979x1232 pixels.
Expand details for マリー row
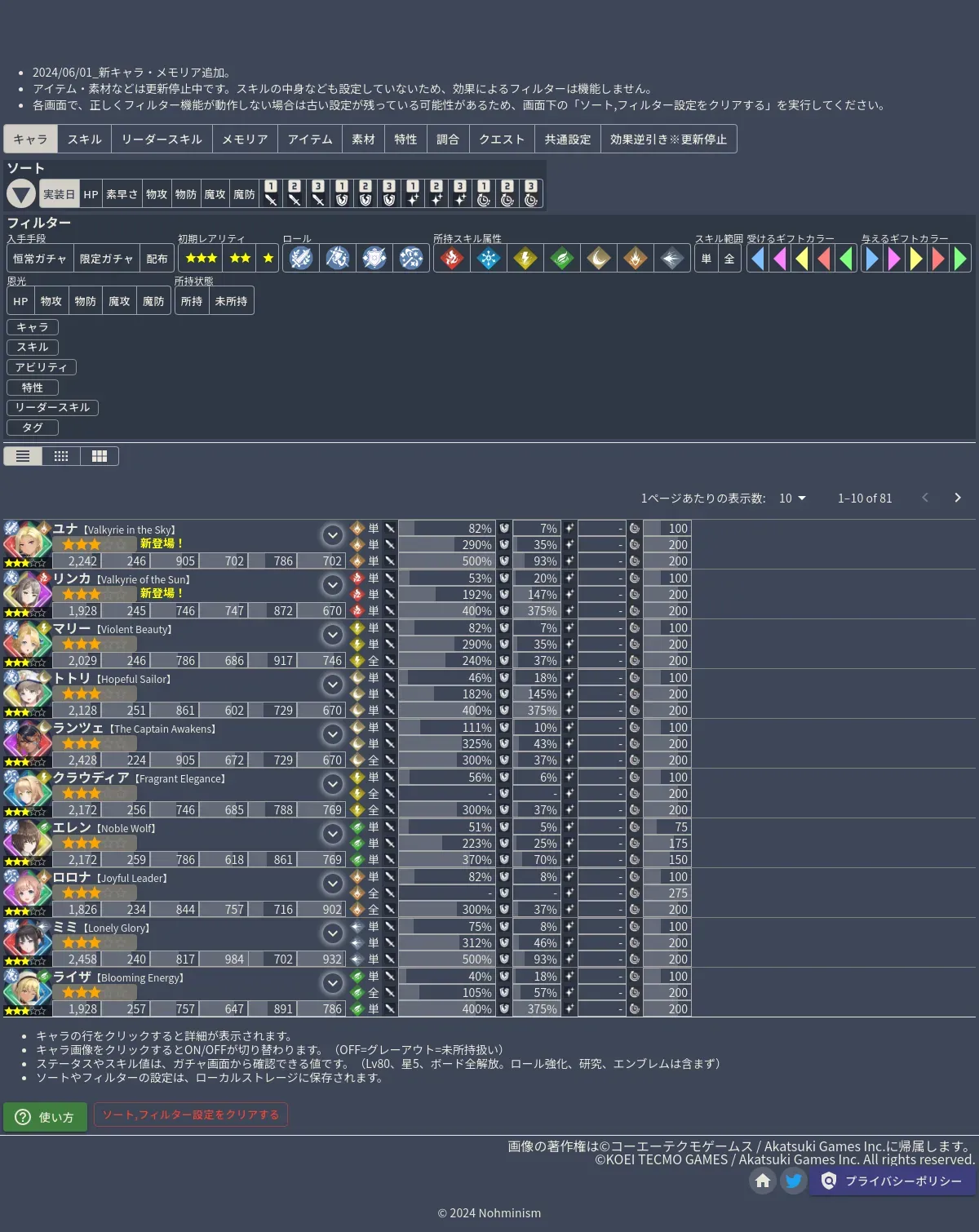tap(333, 635)
